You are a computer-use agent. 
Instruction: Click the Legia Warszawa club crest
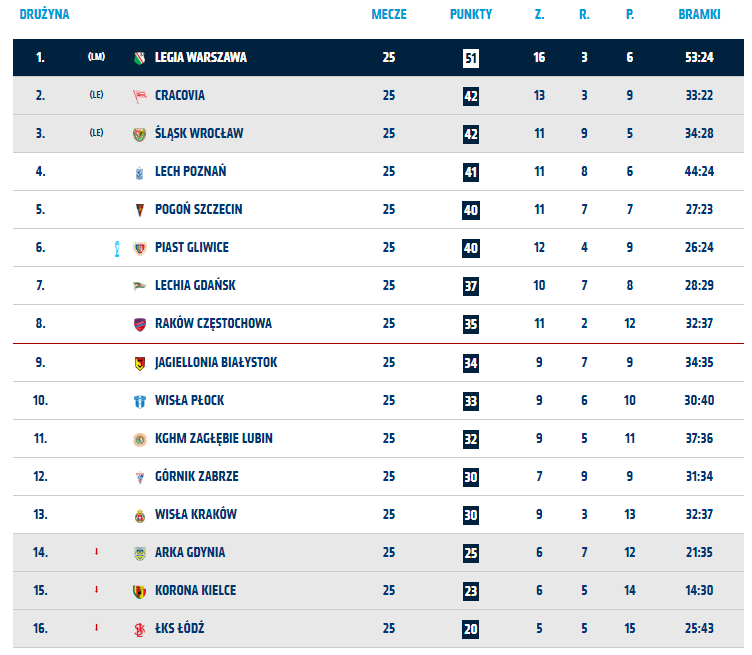coord(140,58)
